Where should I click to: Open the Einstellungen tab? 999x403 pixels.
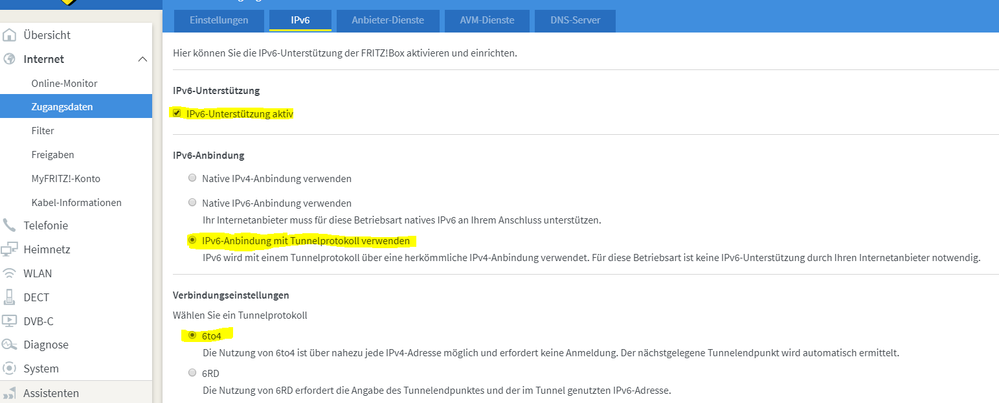pos(219,20)
